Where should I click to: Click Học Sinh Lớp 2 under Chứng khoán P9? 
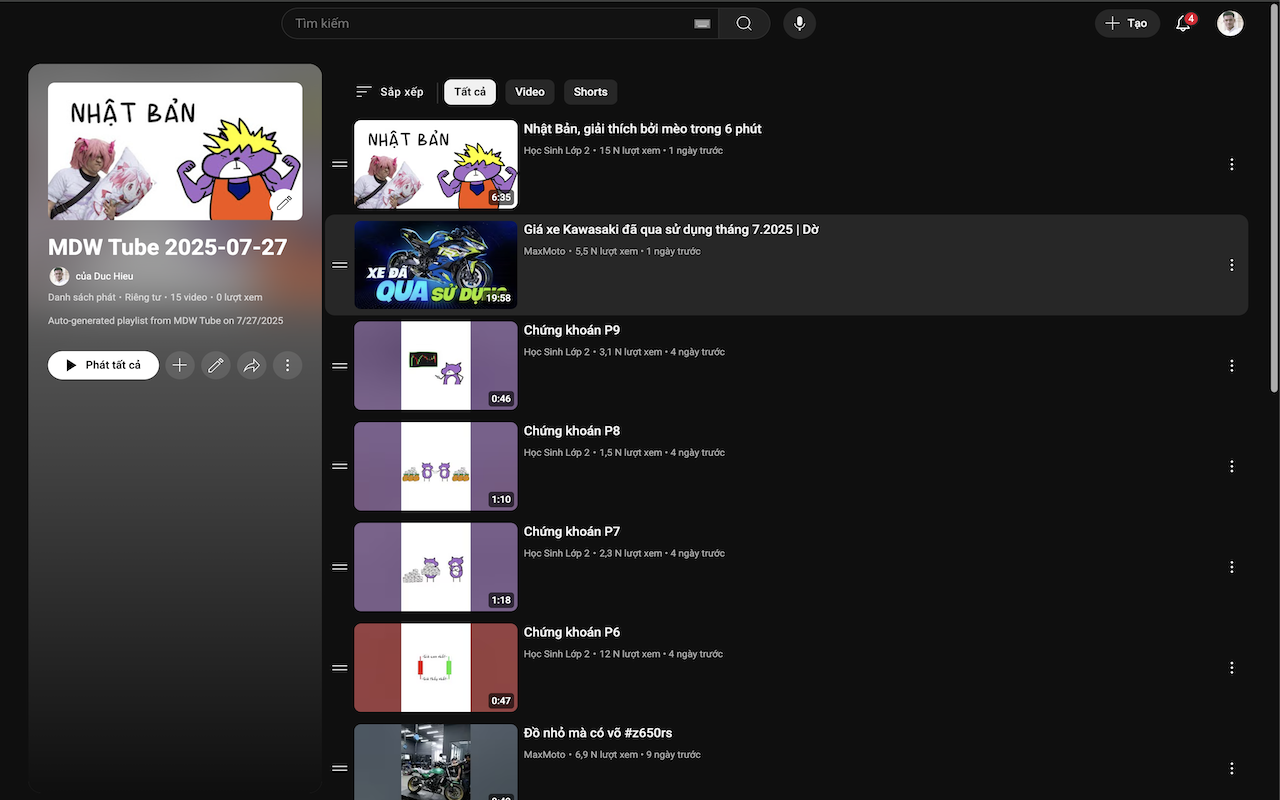pyautogui.click(x=556, y=352)
